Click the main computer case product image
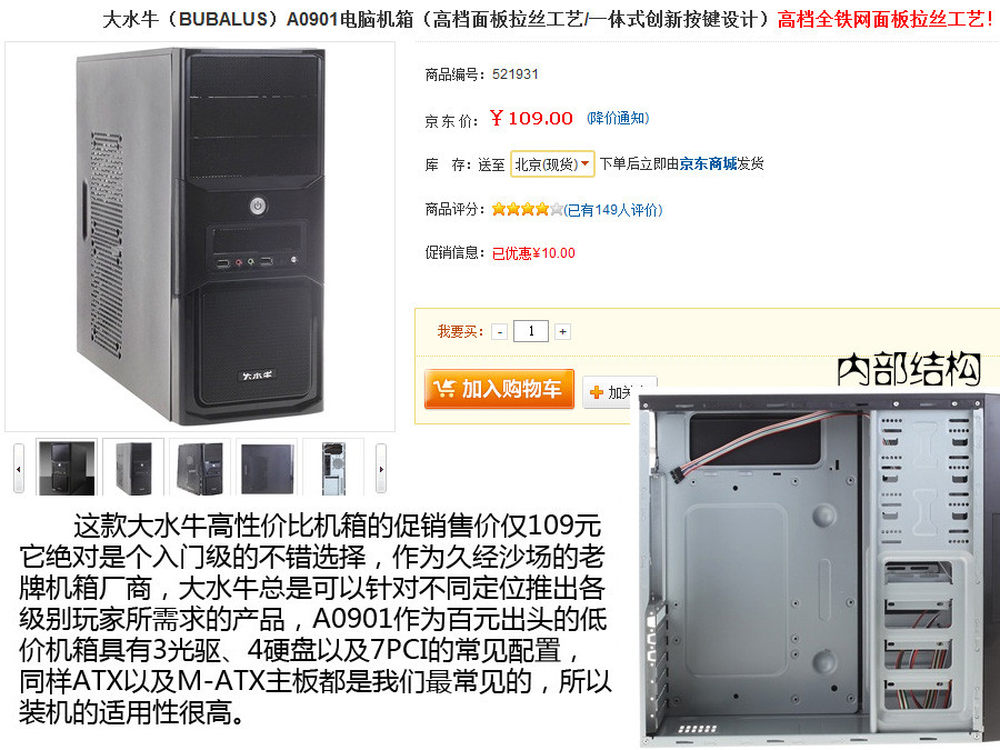This screenshot has height=750, width=1000. click(200, 237)
